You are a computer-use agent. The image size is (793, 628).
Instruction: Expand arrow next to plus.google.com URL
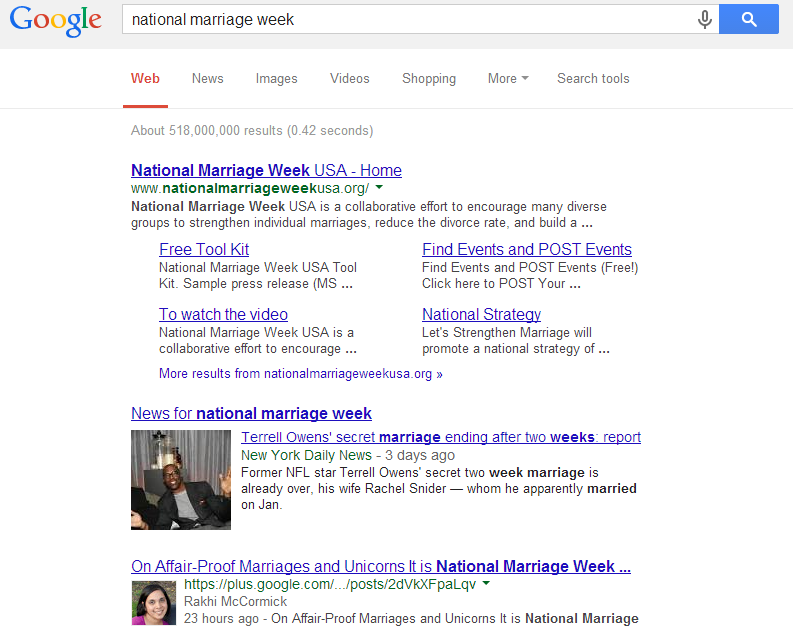486,584
